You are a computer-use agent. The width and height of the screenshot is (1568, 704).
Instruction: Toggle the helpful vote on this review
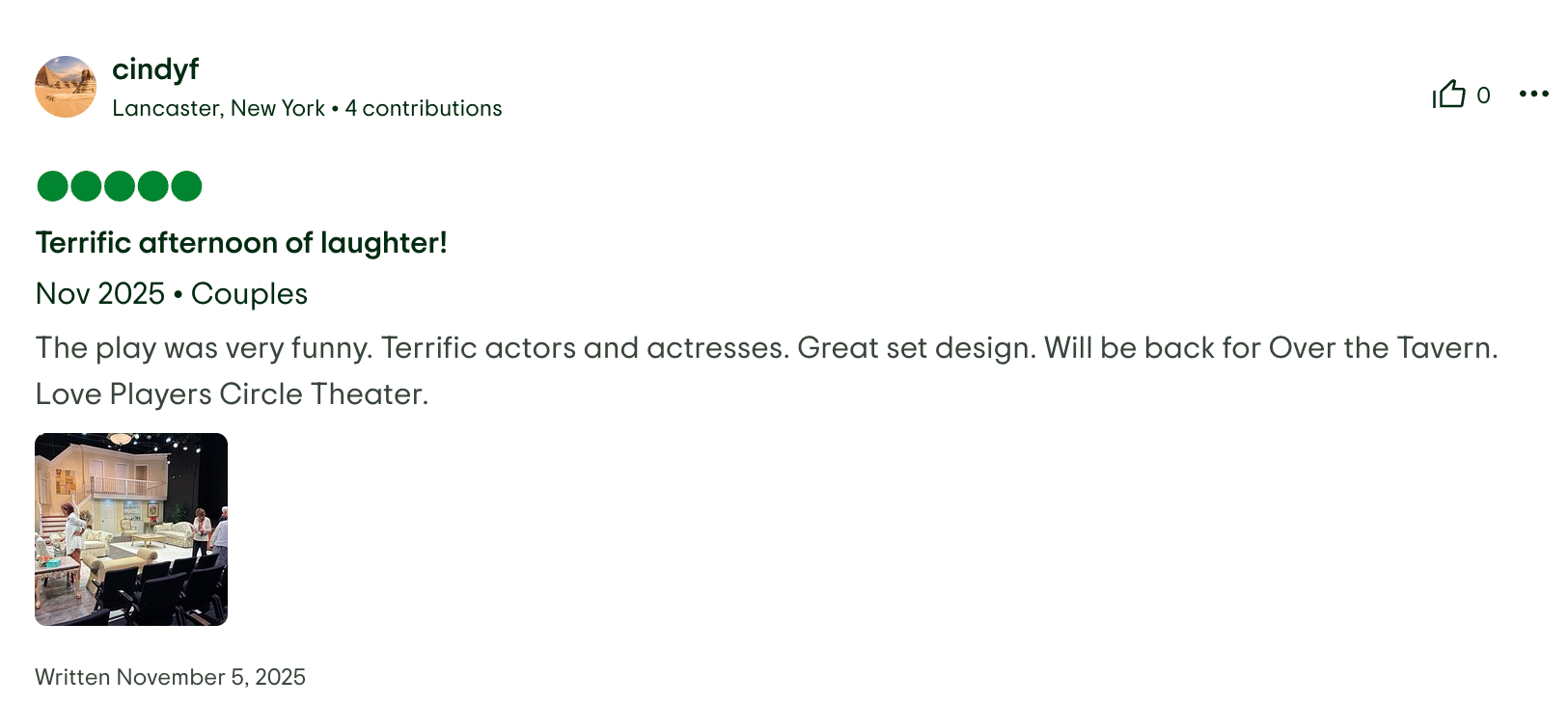pyautogui.click(x=1449, y=94)
